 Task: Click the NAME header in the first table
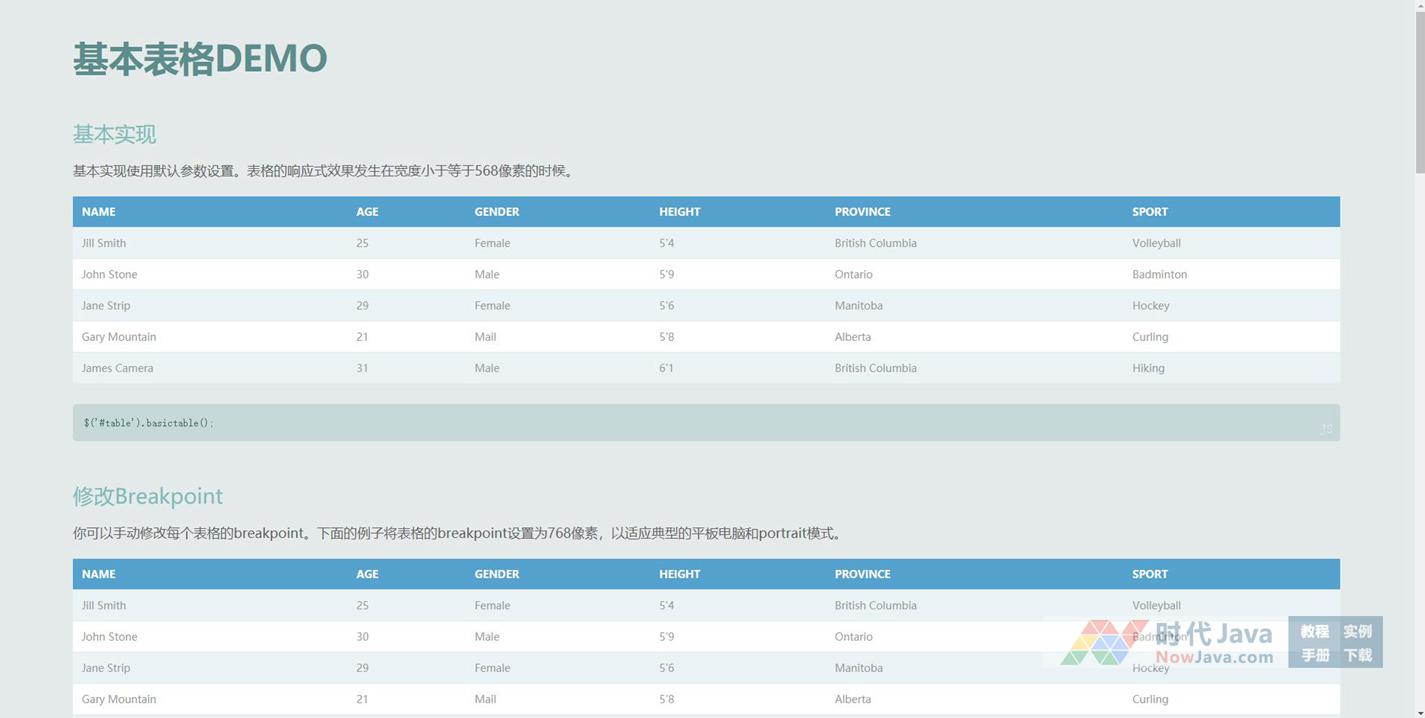point(98,212)
